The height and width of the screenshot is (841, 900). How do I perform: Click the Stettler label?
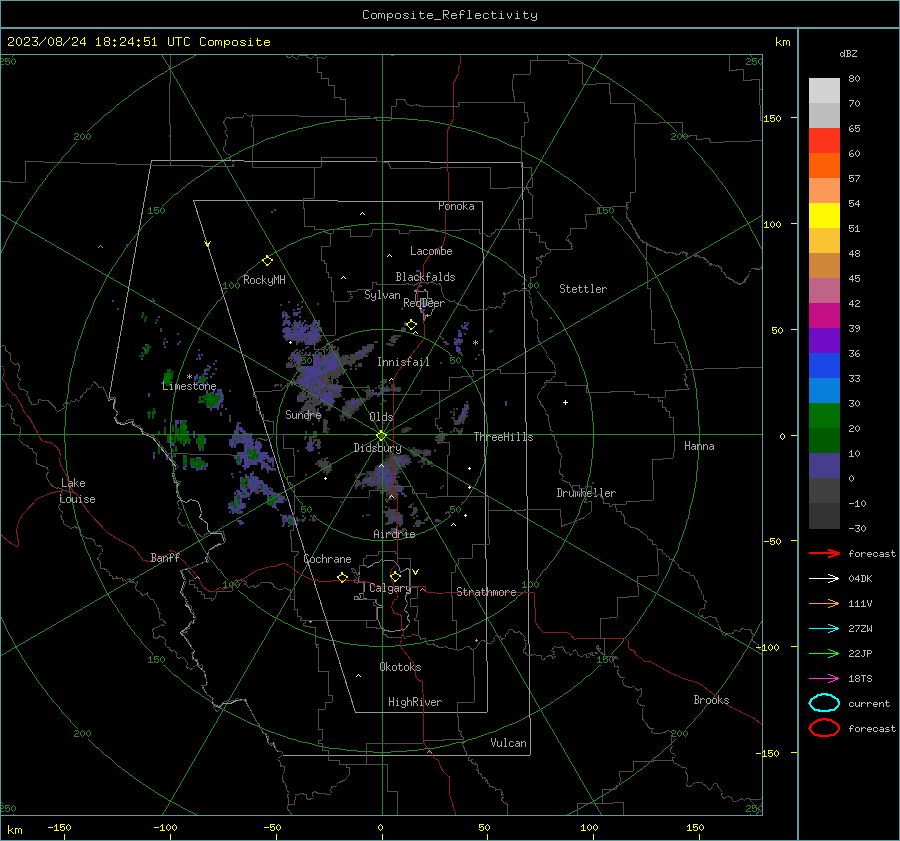pyautogui.click(x=583, y=289)
